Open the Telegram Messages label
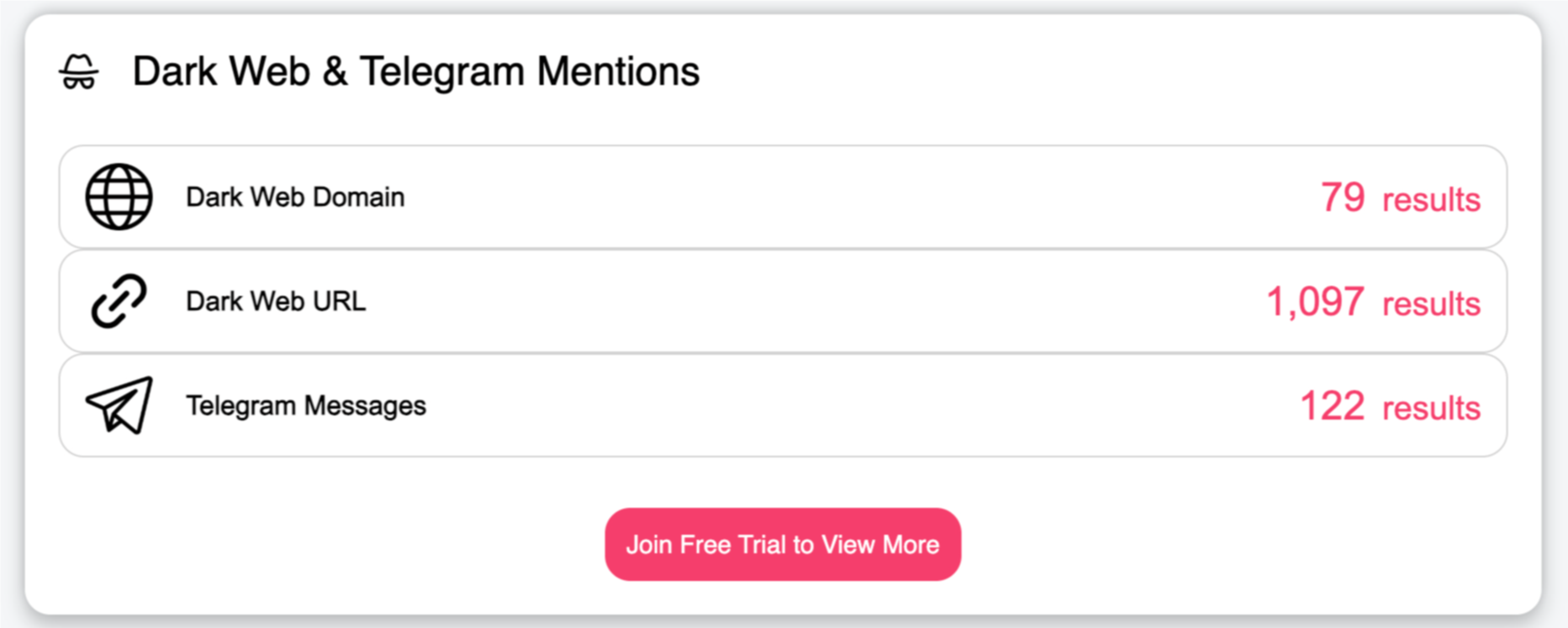The height and width of the screenshot is (628, 1568). coord(306,405)
